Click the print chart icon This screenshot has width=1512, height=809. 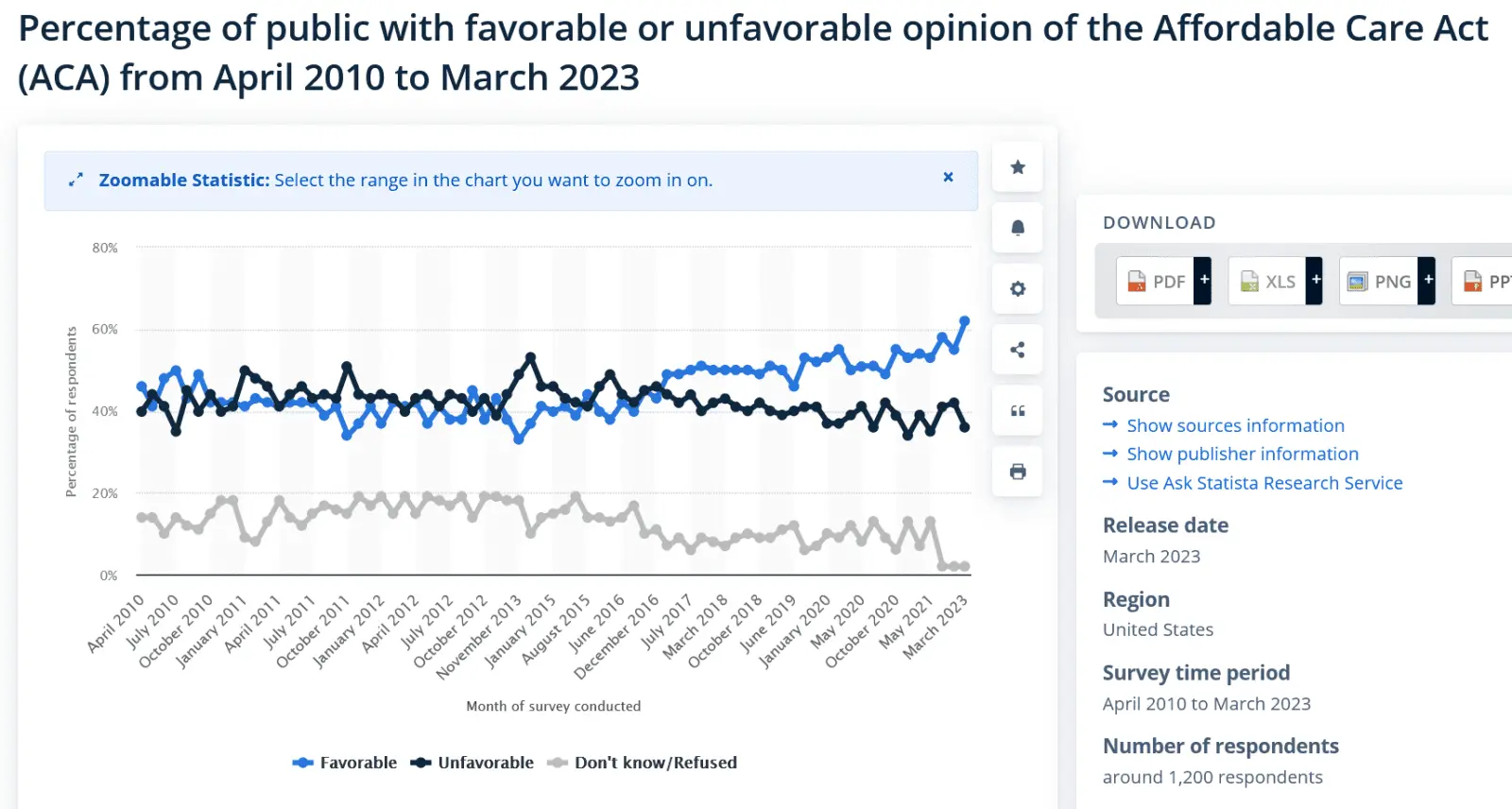(1018, 472)
